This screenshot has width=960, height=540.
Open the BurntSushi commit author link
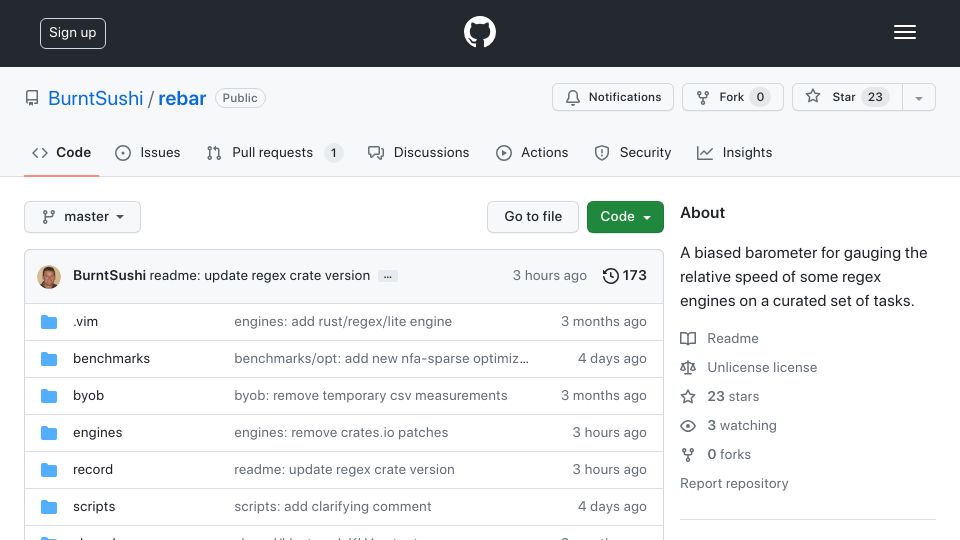[x=109, y=276]
